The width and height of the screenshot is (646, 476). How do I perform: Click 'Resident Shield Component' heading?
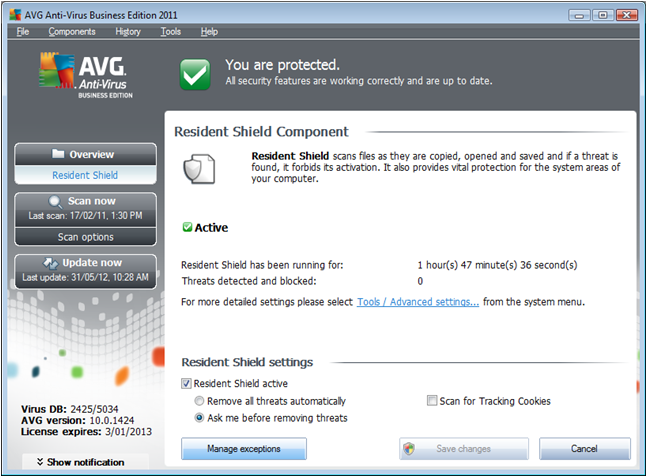[261, 131]
